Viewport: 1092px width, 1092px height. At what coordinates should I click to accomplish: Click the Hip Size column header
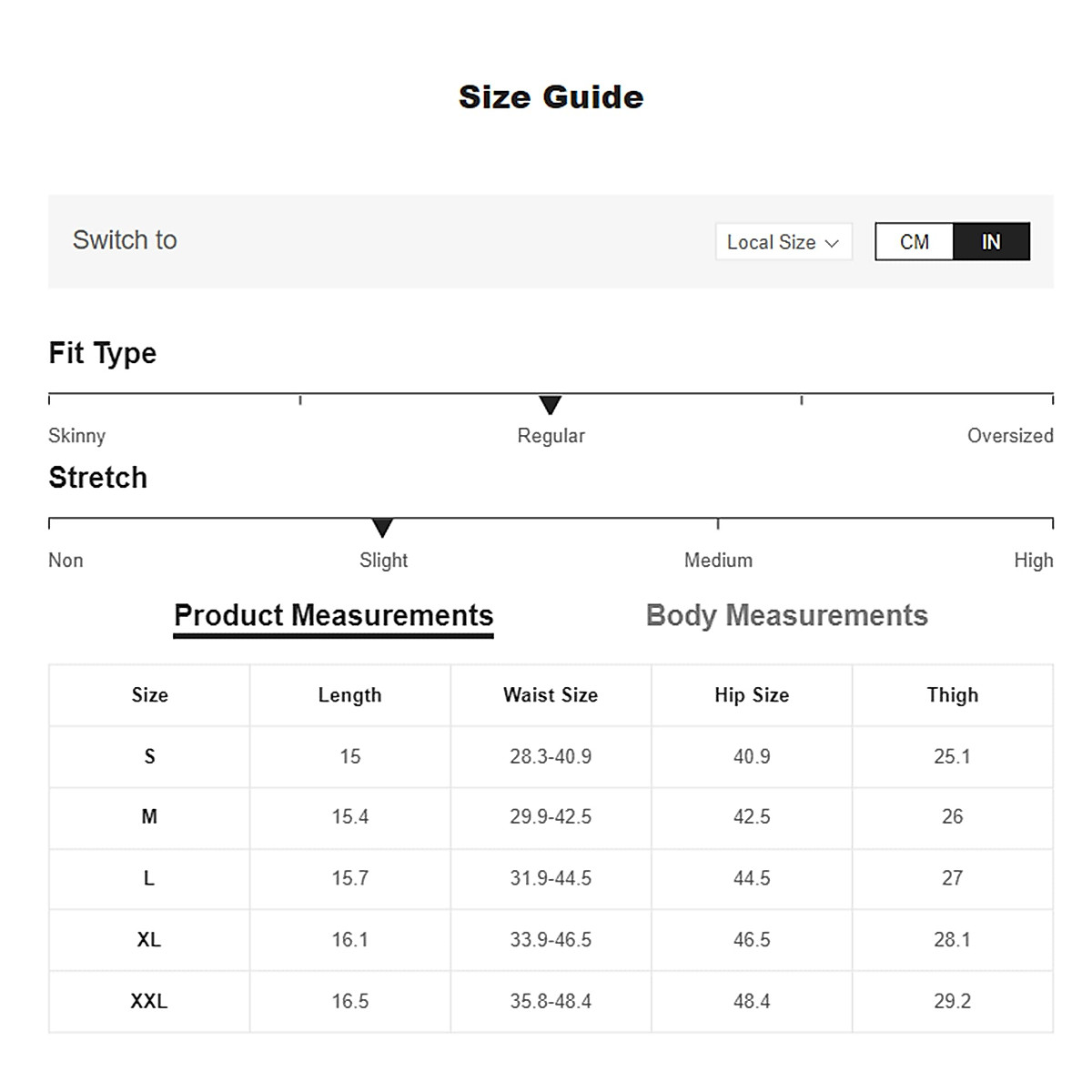pos(752,695)
